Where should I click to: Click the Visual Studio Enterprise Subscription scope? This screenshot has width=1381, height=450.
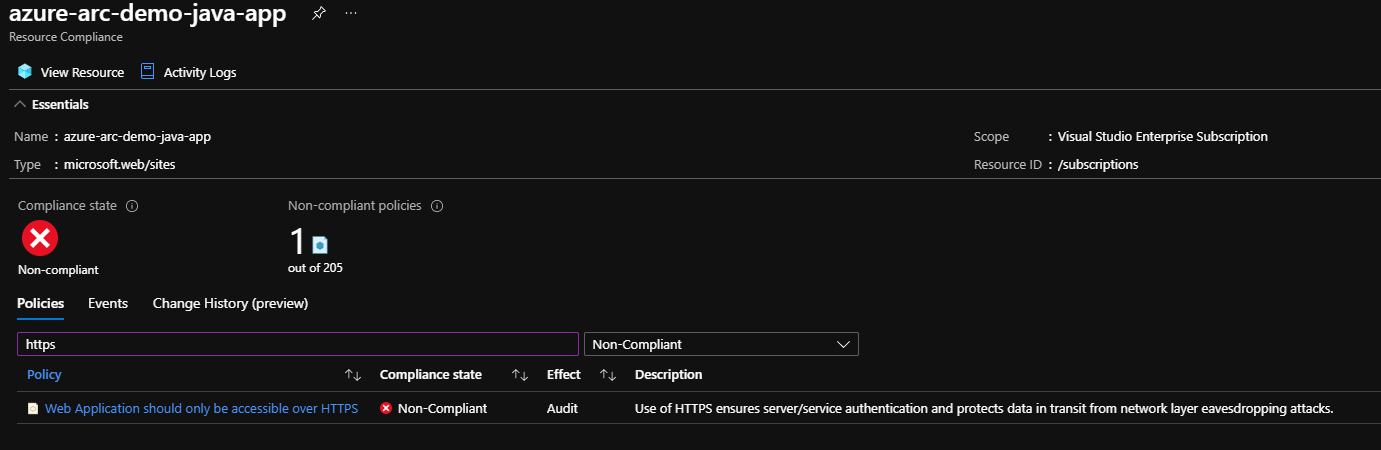[x=1163, y=137]
